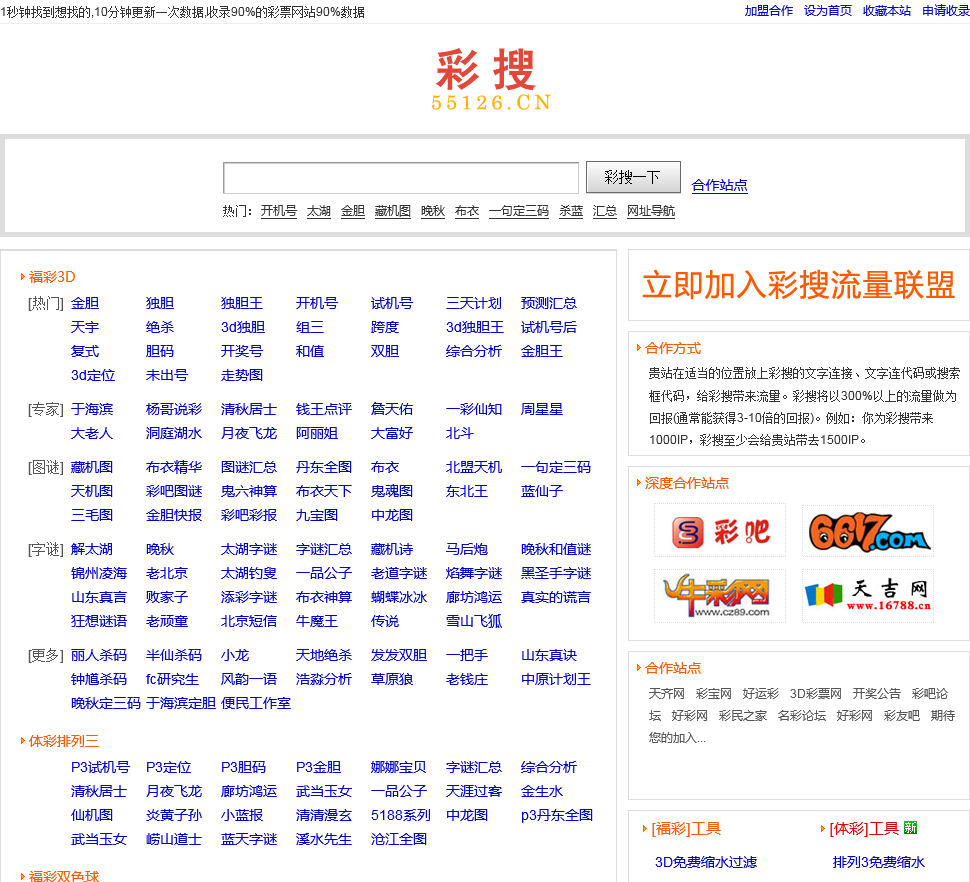970x882 pixels.
Task: Open 布衣精华 in 图谜 row
Action: (174, 467)
